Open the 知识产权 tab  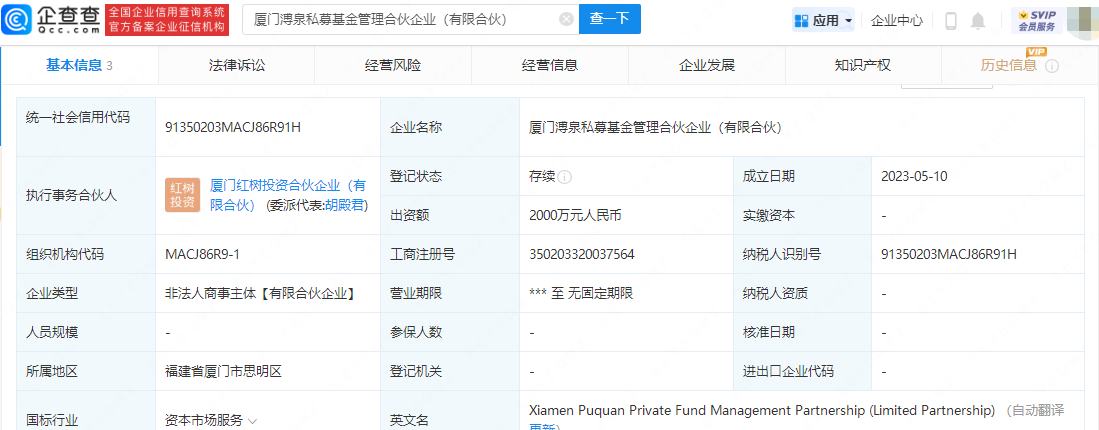863,66
